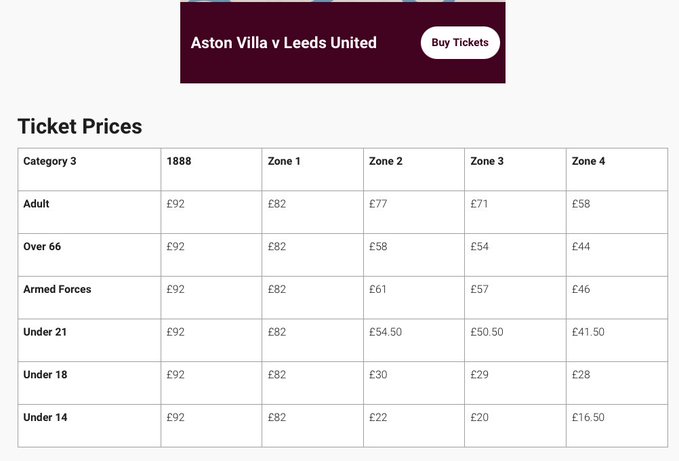The image size is (679, 461).
Task: Select the Under 18 row label
Action: [x=45, y=374]
